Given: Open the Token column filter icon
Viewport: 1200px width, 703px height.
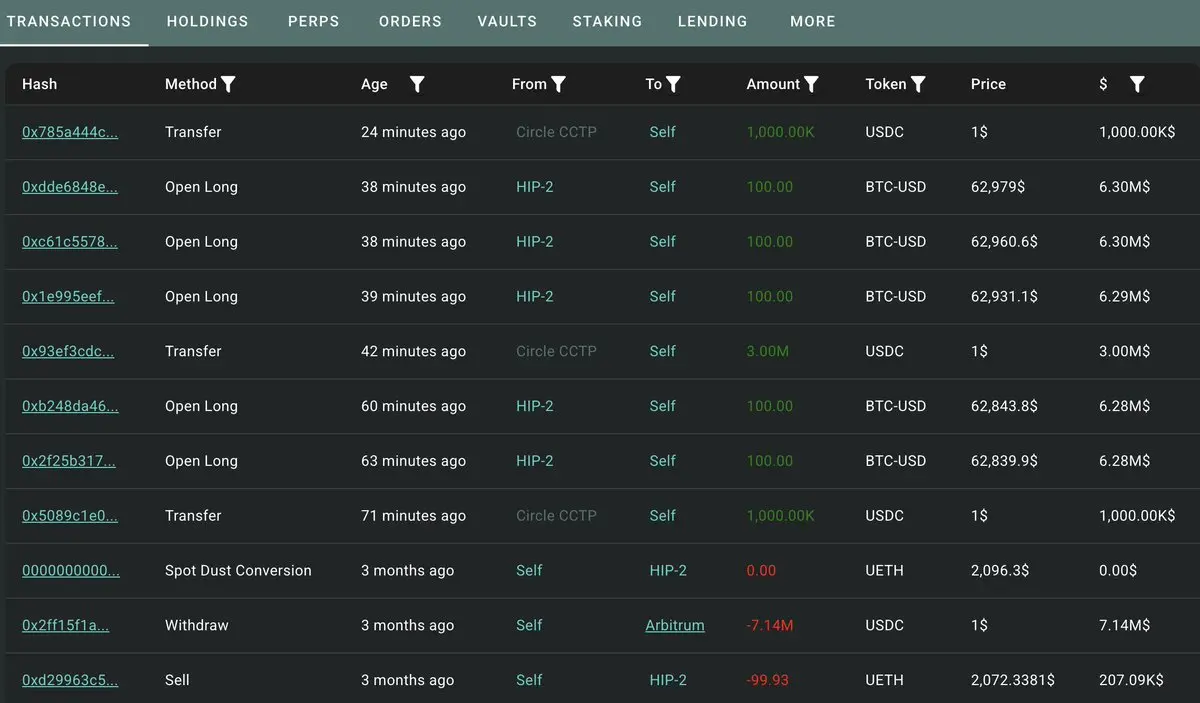Looking at the screenshot, I should [x=918, y=84].
